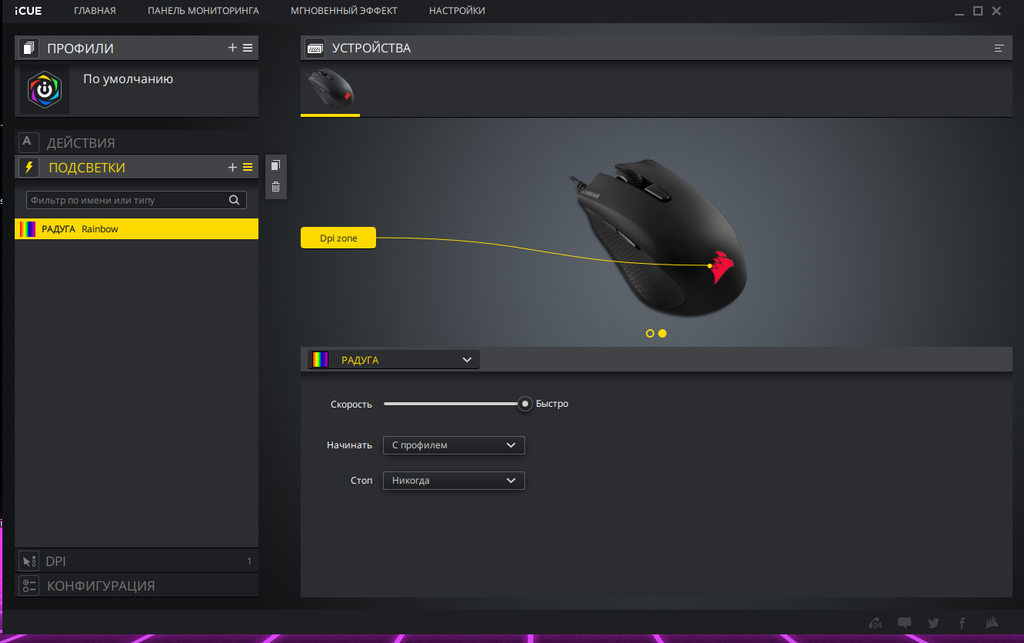This screenshot has height=643, width=1024.
Task: Click the ПОДСВЕТКИ lightning icon
Action: click(29, 167)
